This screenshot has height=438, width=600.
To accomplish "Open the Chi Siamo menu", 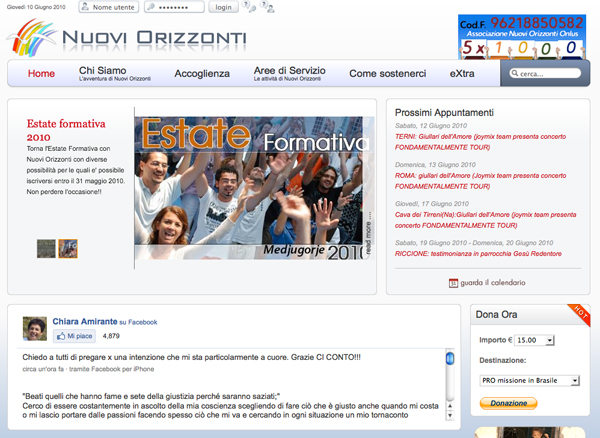I will pos(103,73).
